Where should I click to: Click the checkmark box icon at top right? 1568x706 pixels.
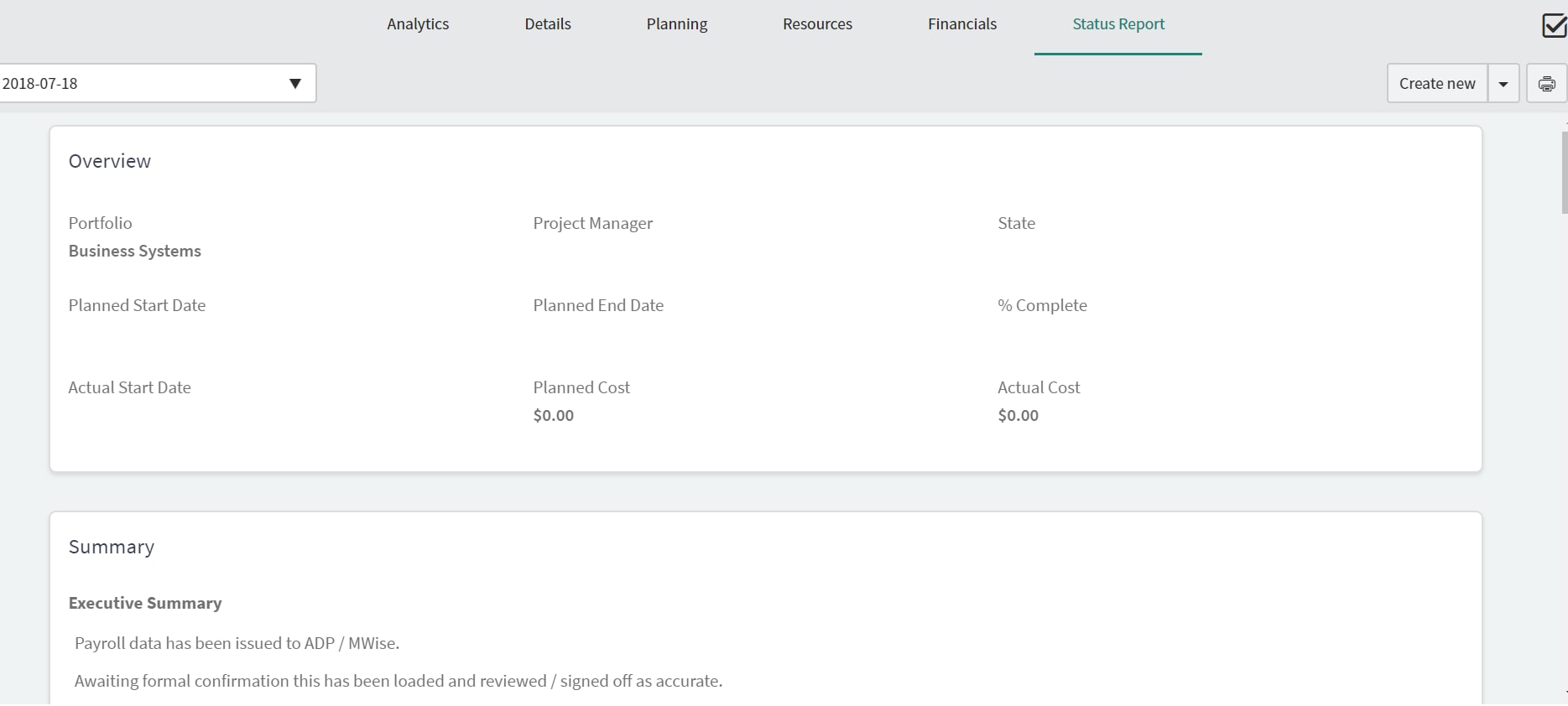pyautogui.click(x=1555, y=25)
